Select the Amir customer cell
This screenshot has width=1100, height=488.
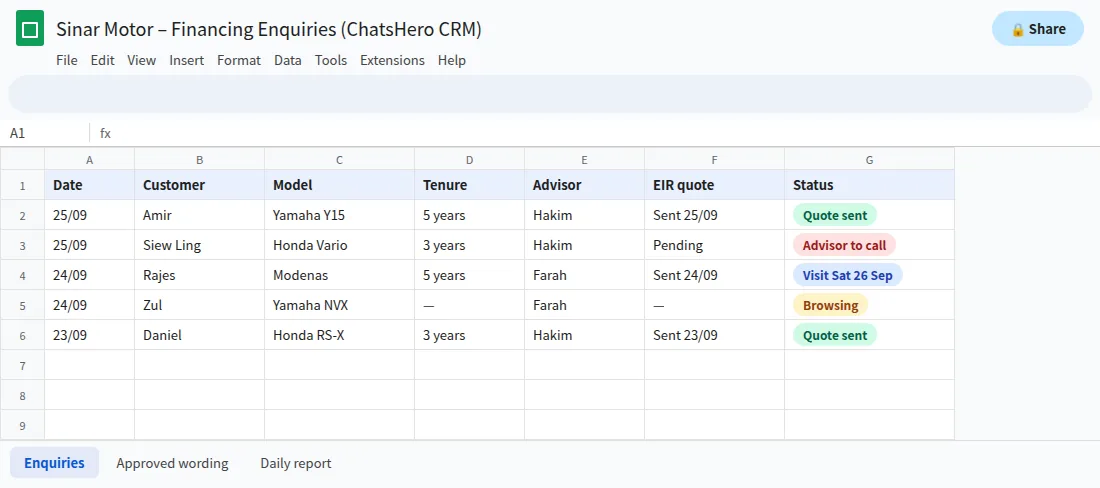tap(200, 215)
